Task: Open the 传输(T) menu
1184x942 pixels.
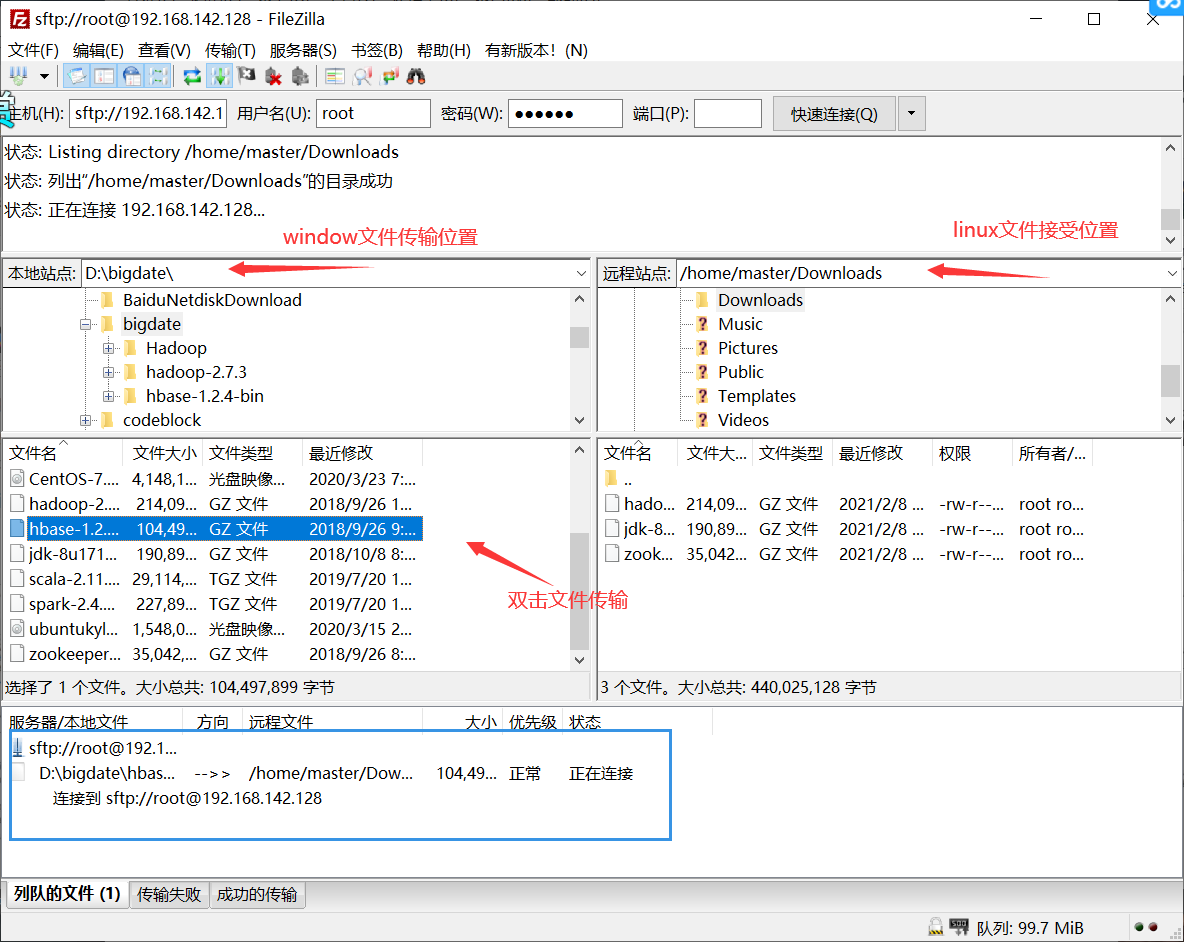Action: click(230, 51)
